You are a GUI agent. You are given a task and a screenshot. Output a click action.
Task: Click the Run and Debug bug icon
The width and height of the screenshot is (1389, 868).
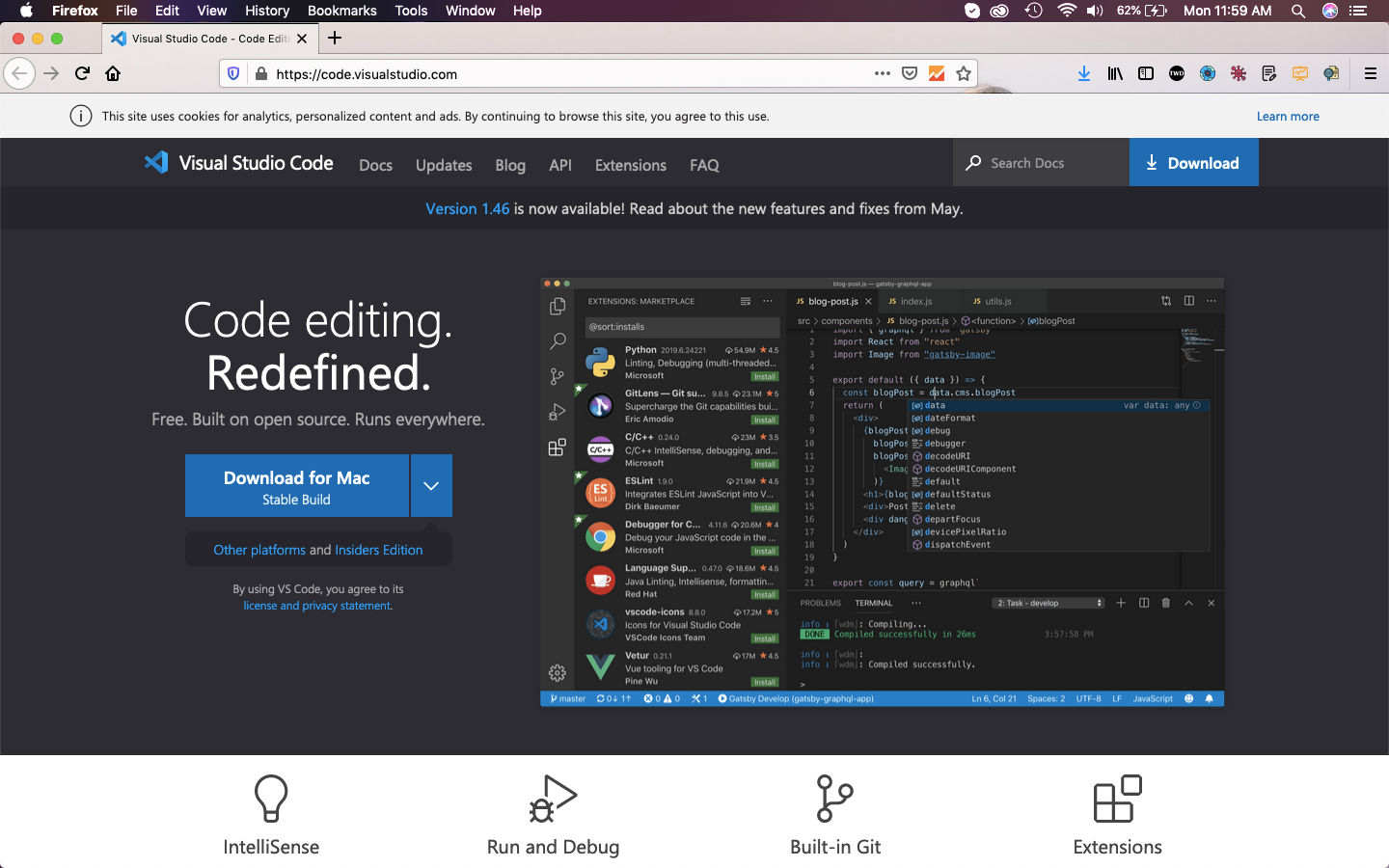point(553,799)
